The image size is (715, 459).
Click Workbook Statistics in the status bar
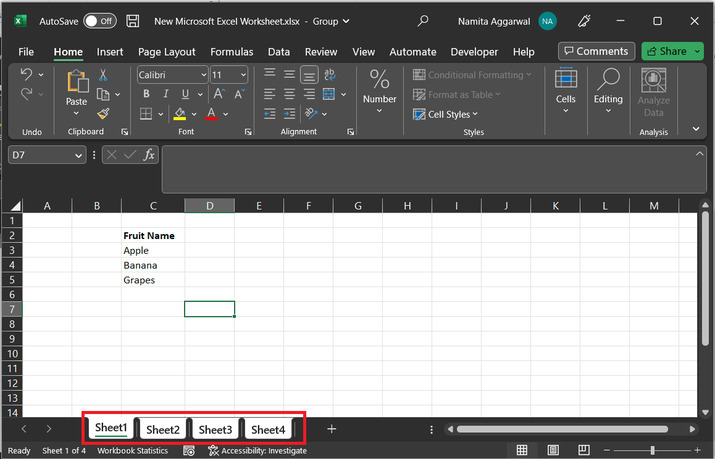click(x=132, y=451)
